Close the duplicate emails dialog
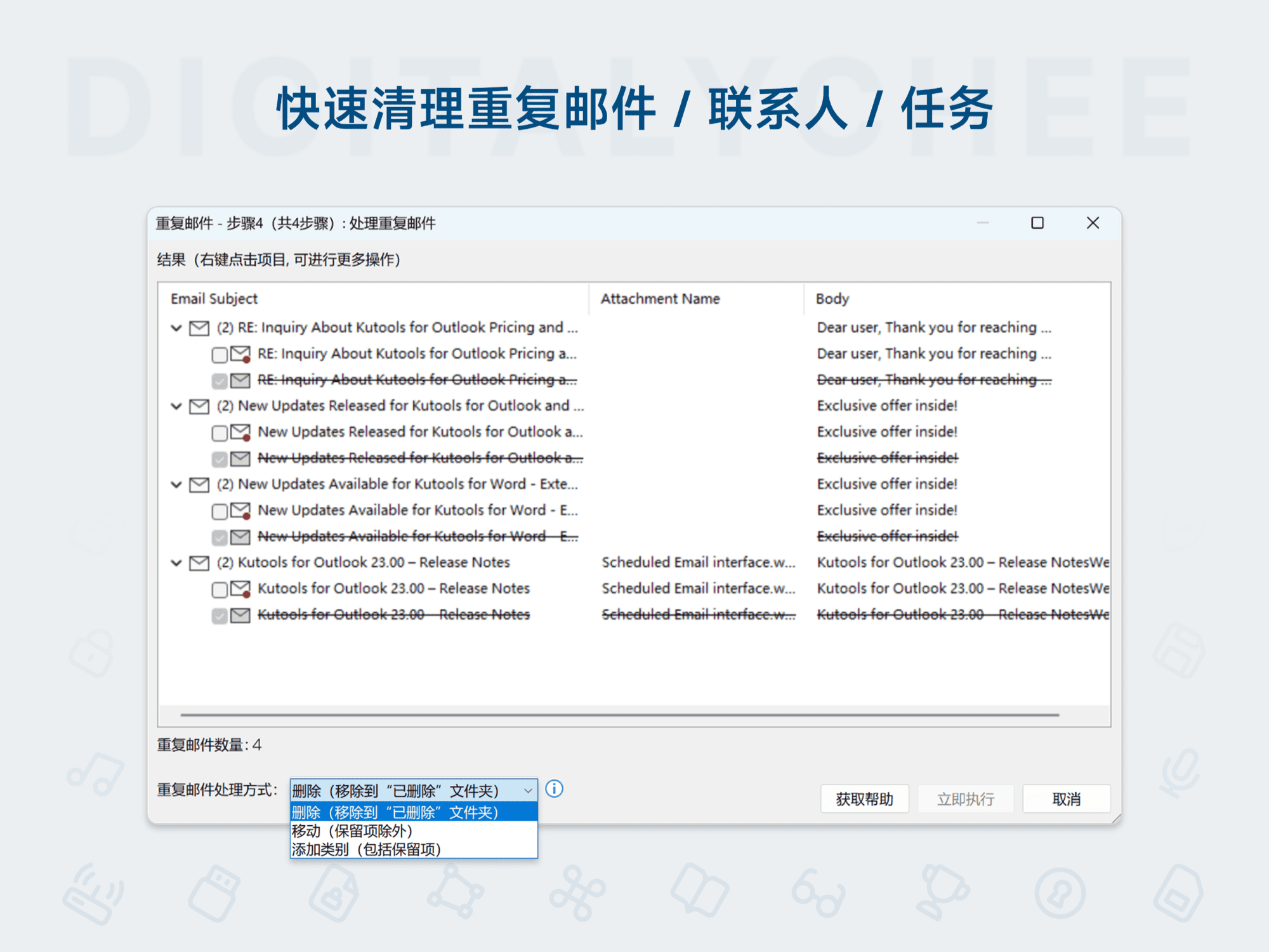This screenshot has width=1269, height=952. (x=1093, y=223)
